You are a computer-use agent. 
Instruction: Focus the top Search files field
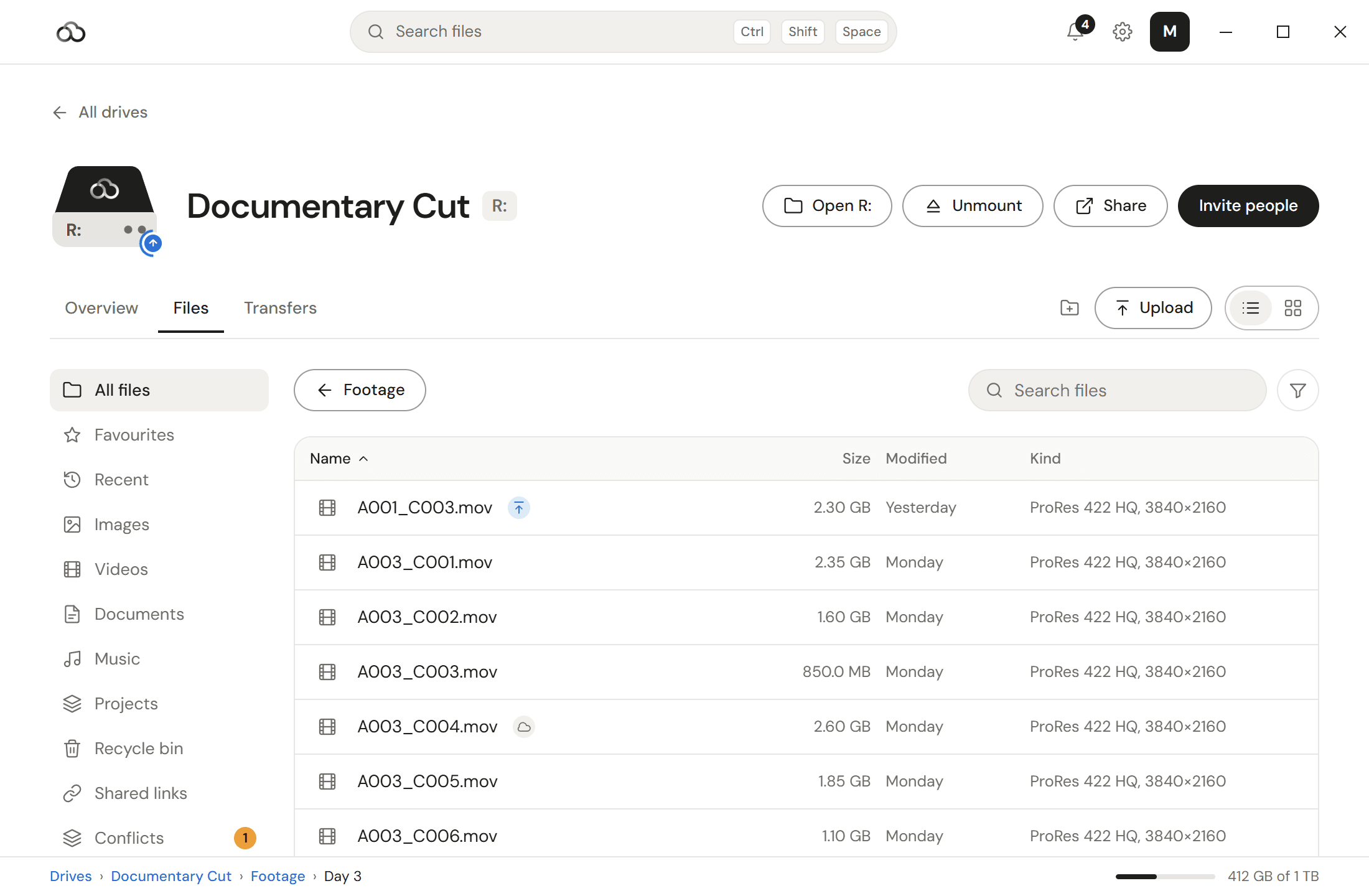point(623,32)
